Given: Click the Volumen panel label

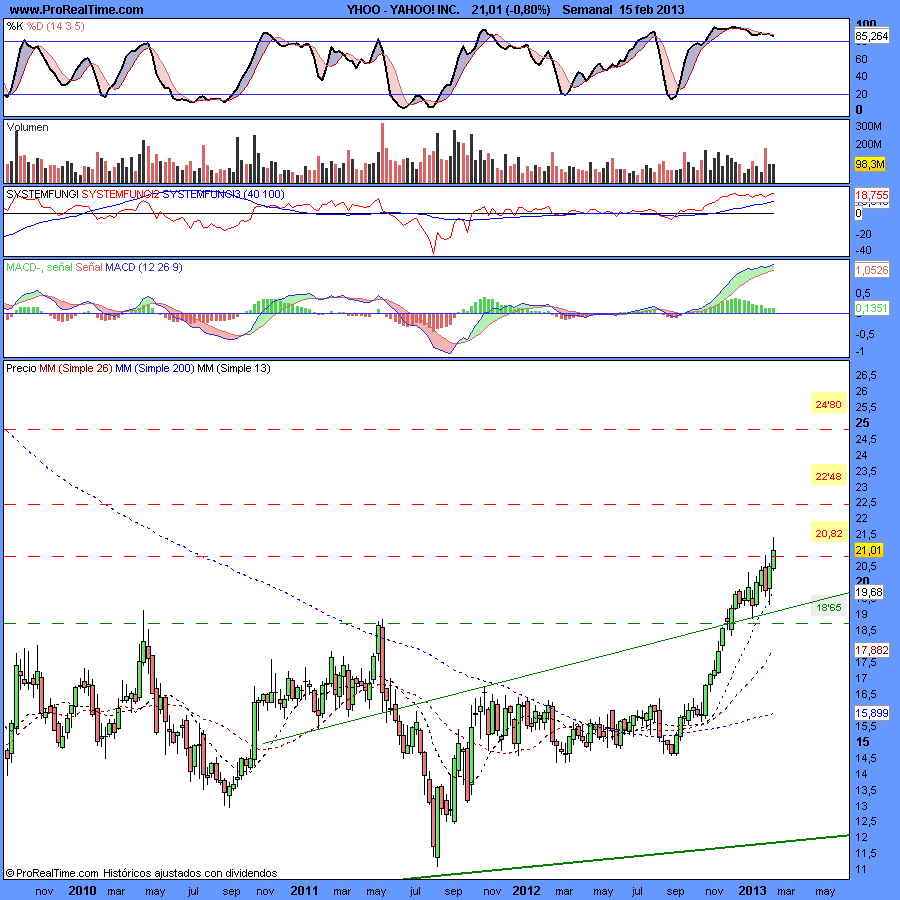Looking at the screenshot, I should [x=28, y=127].
